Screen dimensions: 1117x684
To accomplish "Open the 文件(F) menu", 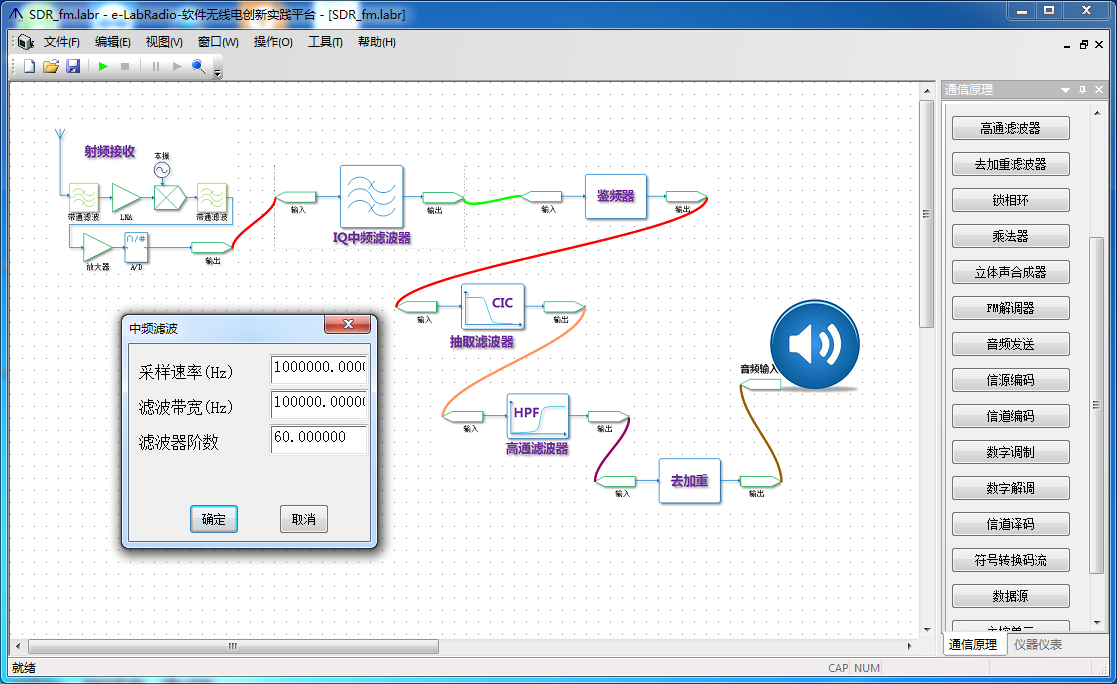I will pyautogui.click(x=62, y=42).
